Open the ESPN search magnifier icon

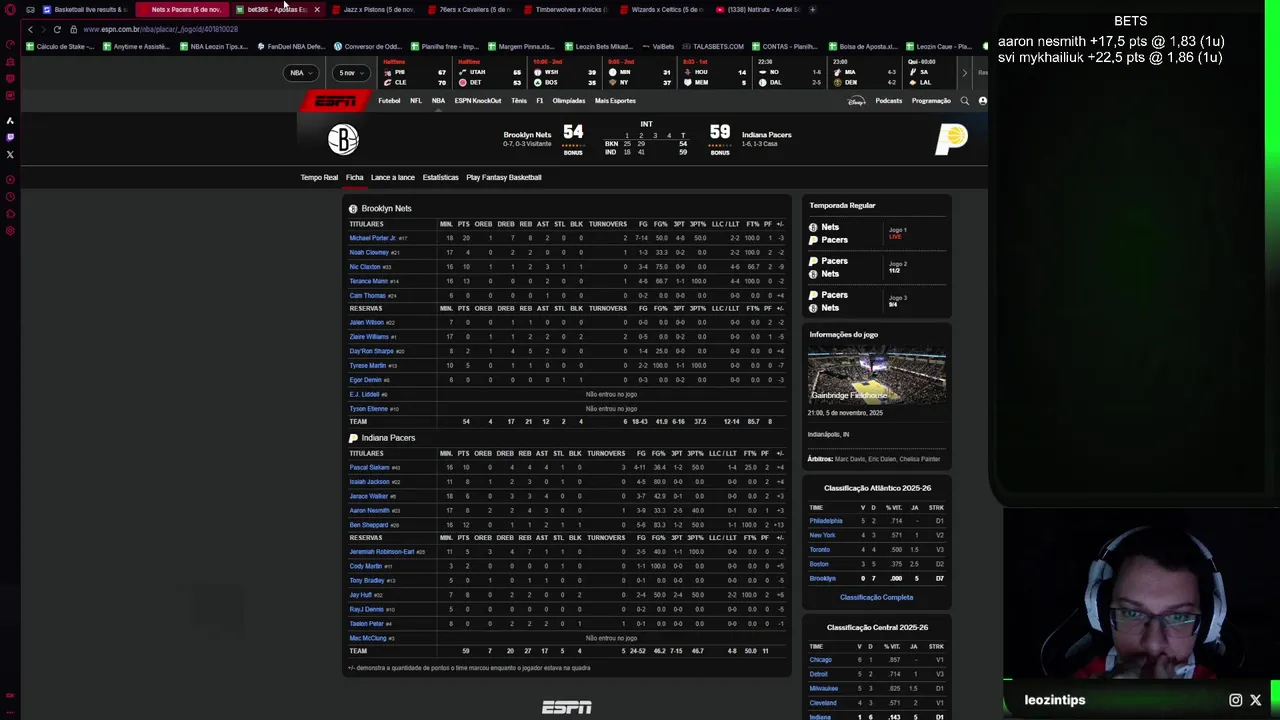965,101
